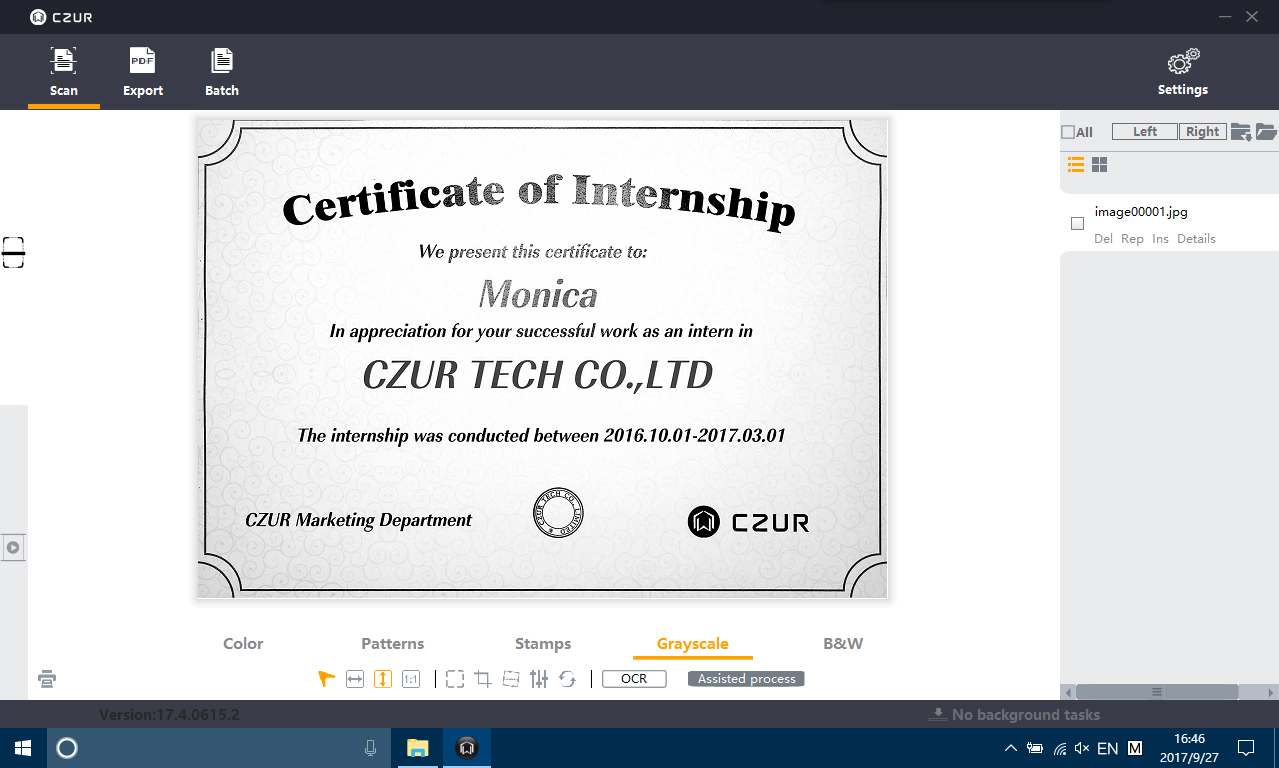This screenshot has width=1279, height=768.
Task: Open the Settings gear
Action: 1183,72
